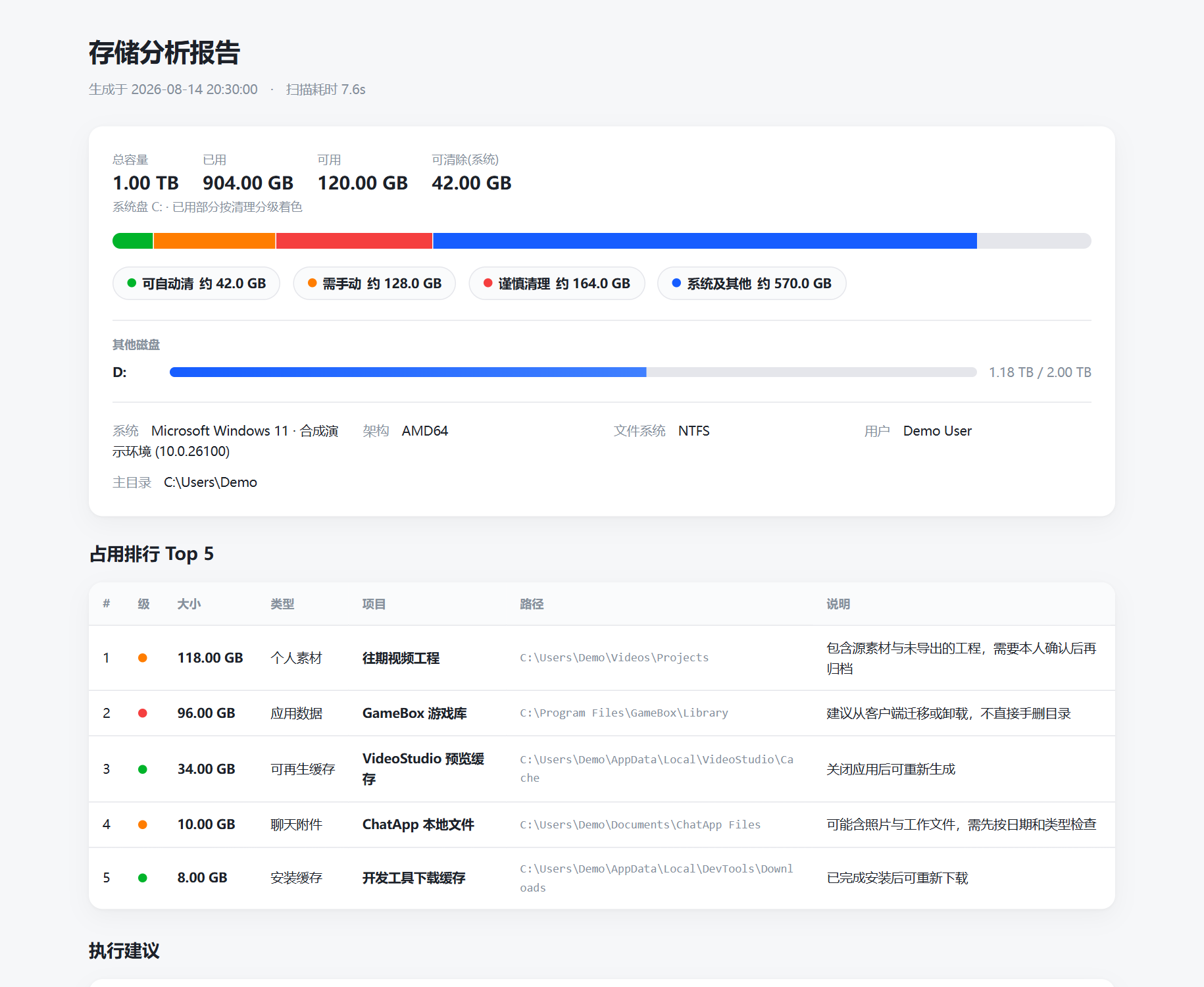Screen dimensions: 1204x987
Task: Click the path C:\Program Files\GameBox\Library
Action: 624,713
